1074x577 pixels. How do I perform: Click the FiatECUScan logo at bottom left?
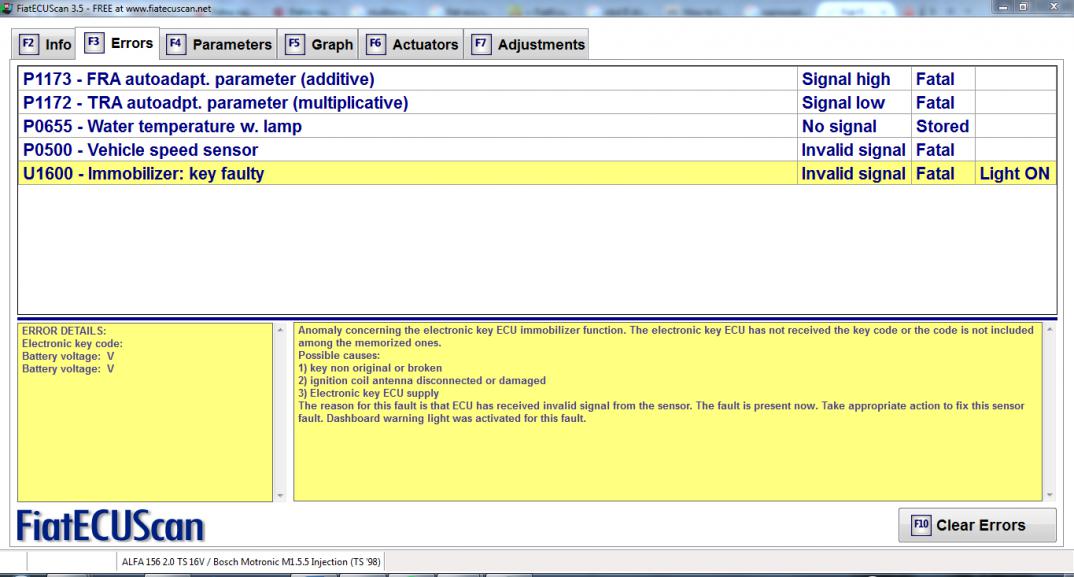click(111, 525)
